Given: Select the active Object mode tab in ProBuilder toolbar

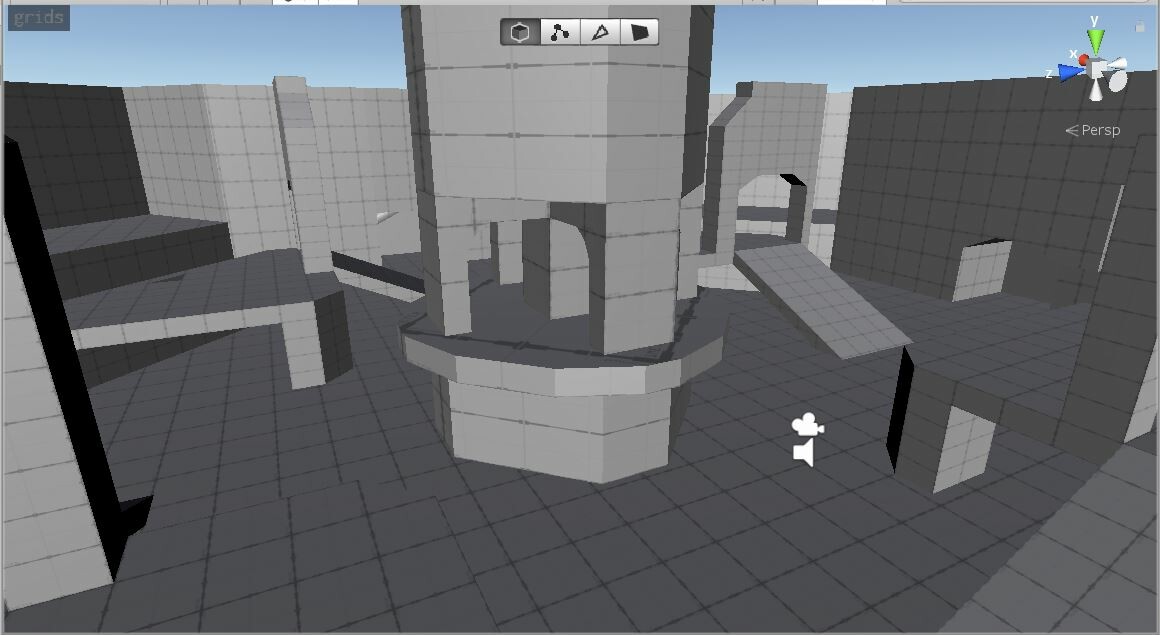Looking at the screenshot, I should pos(518,31).
